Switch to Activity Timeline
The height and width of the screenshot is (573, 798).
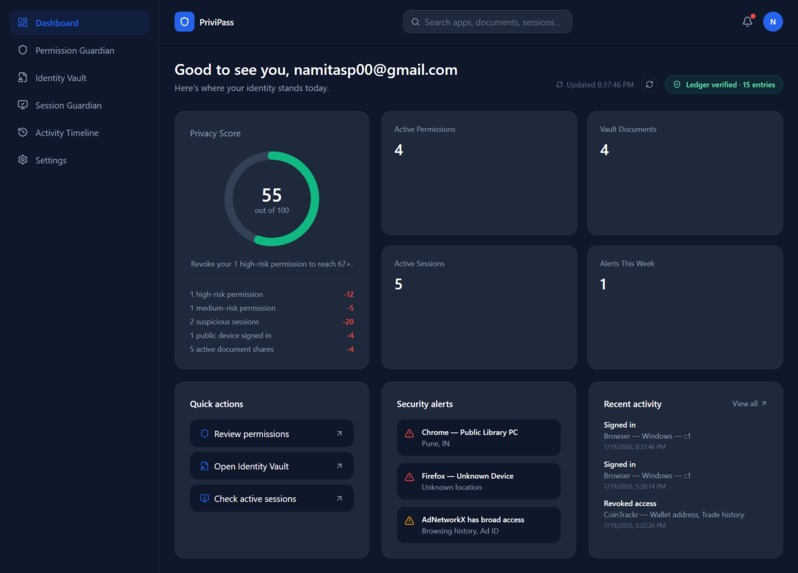click(79, 132)
